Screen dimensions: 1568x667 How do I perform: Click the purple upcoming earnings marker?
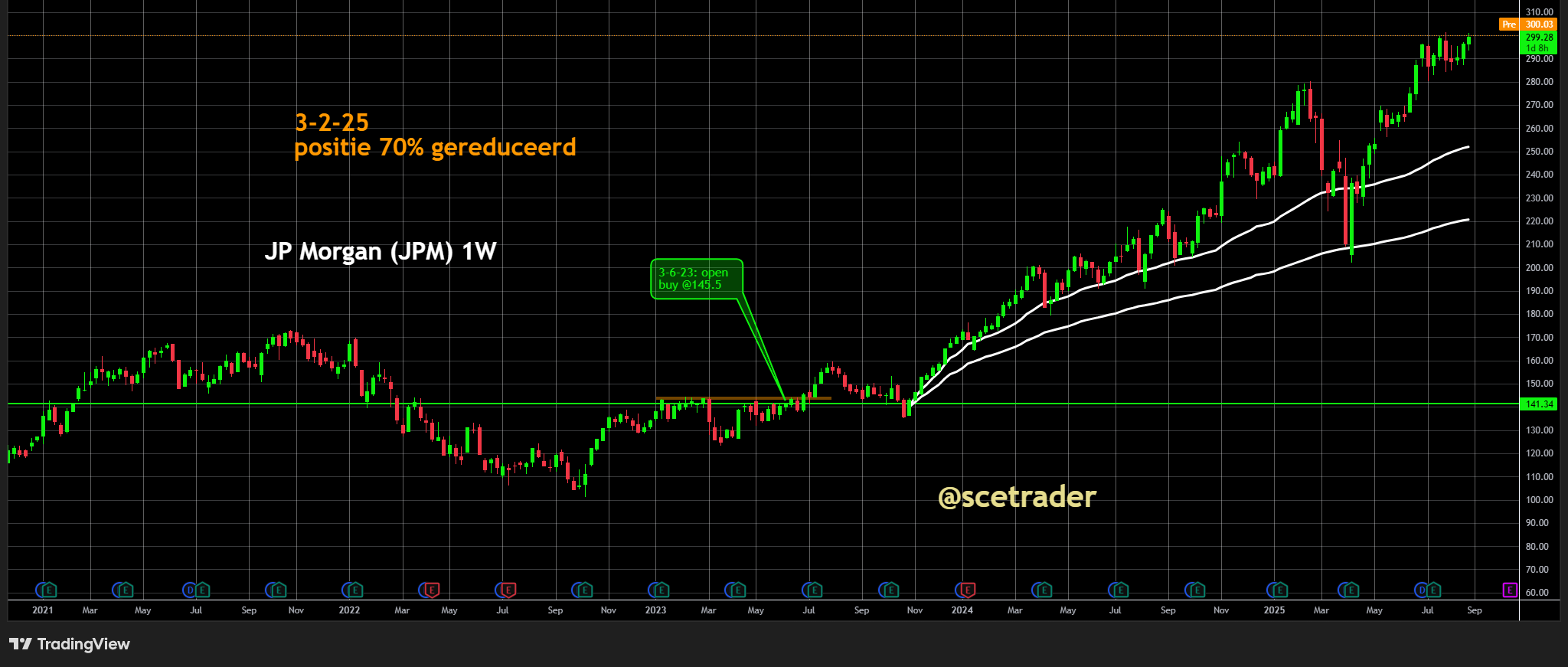(1510, 590)
